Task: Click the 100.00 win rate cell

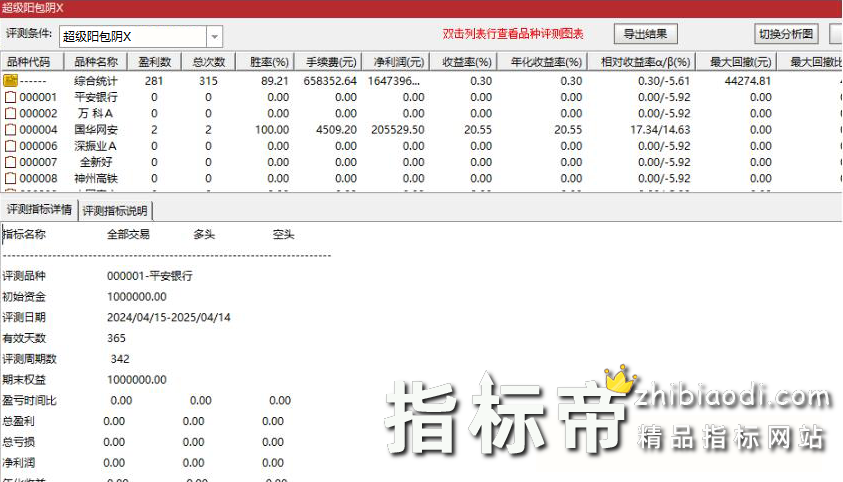Action: [x=272, y=130]
